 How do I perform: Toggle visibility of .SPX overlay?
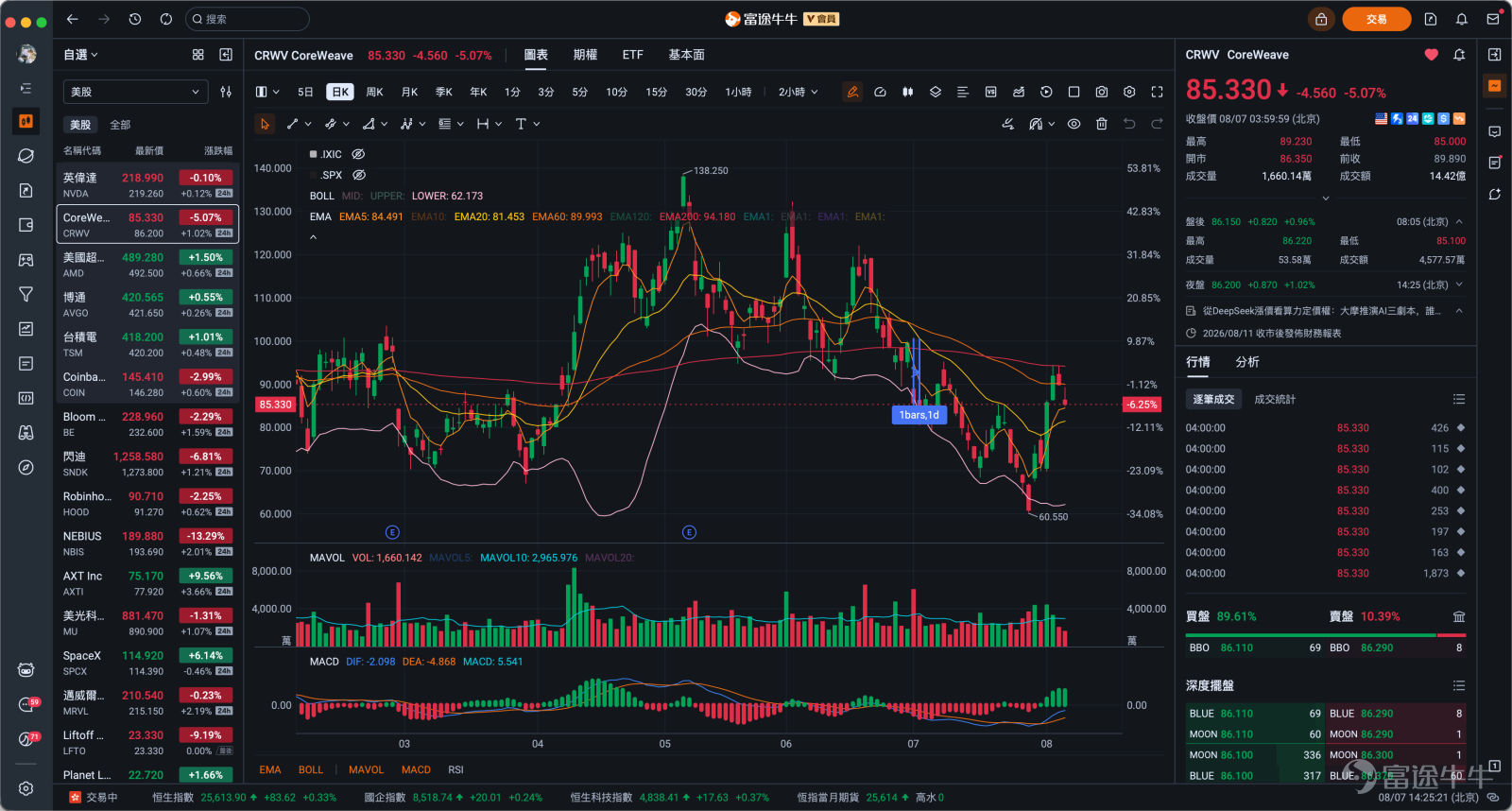359,175
